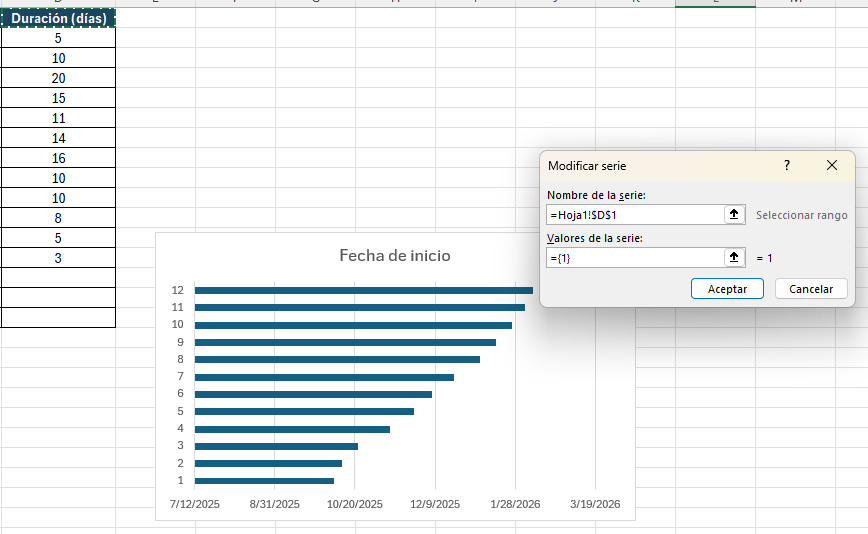
Task: Select the chart bar for category 7
Action: [x=324, y=377]
